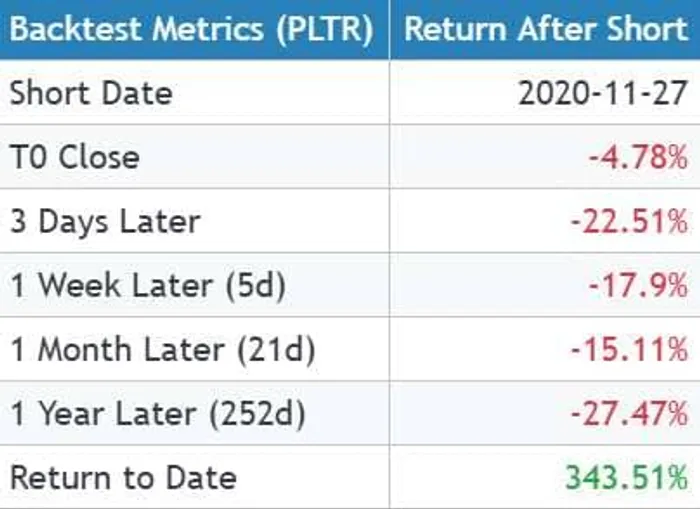
Task: Select the 1 Year Later (252d) label
Action: [x=157, y=413]
